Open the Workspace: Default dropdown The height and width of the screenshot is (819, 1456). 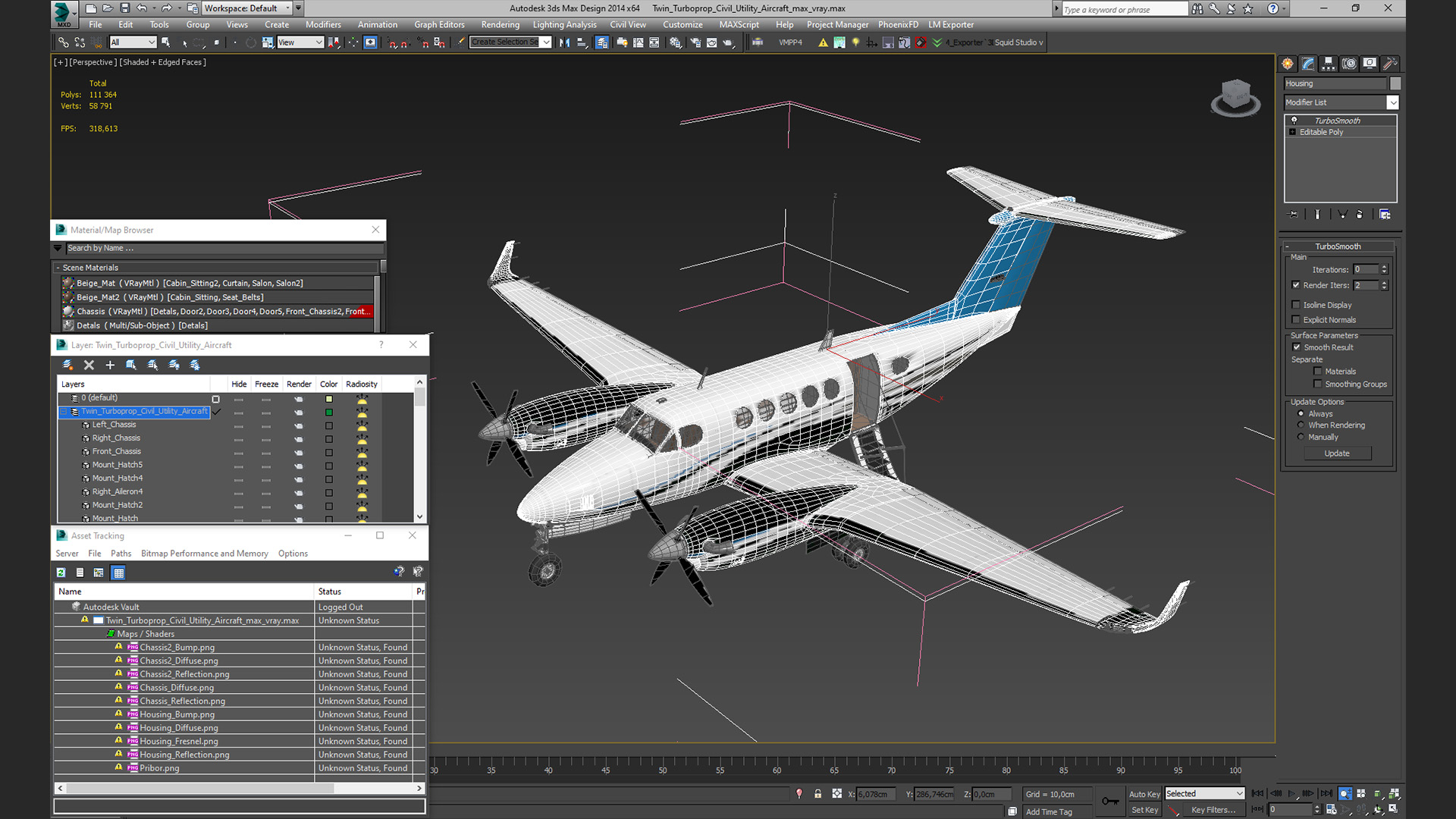pyautogui.click(x=247, y=8)
